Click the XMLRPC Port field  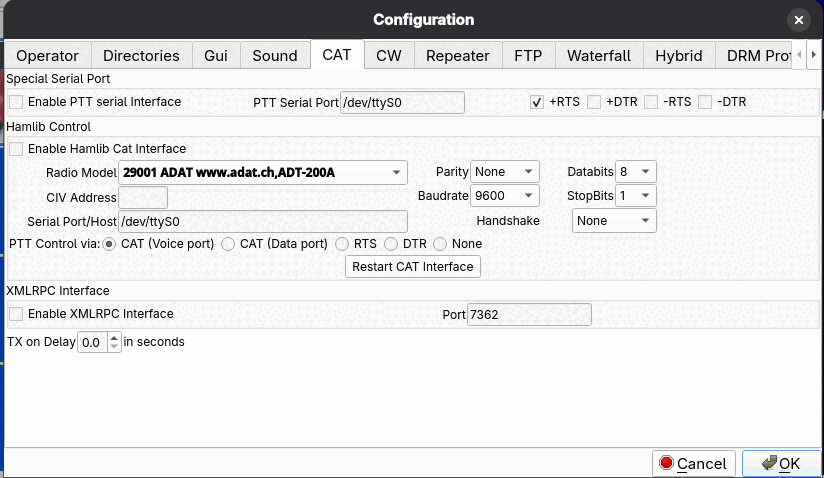(x=529, y=315)
